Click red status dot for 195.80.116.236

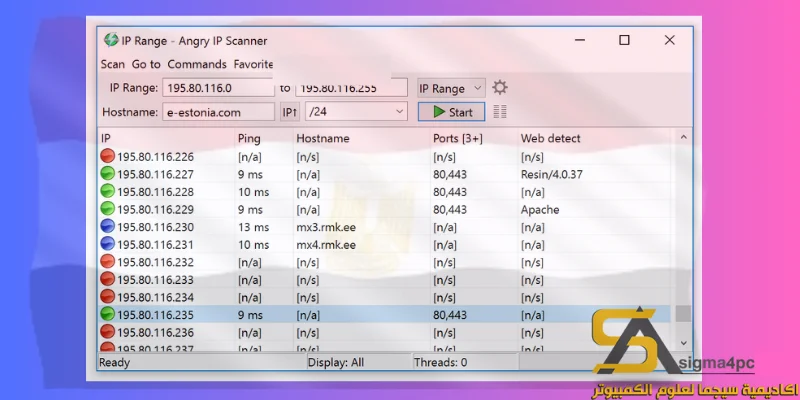[108, 332]
